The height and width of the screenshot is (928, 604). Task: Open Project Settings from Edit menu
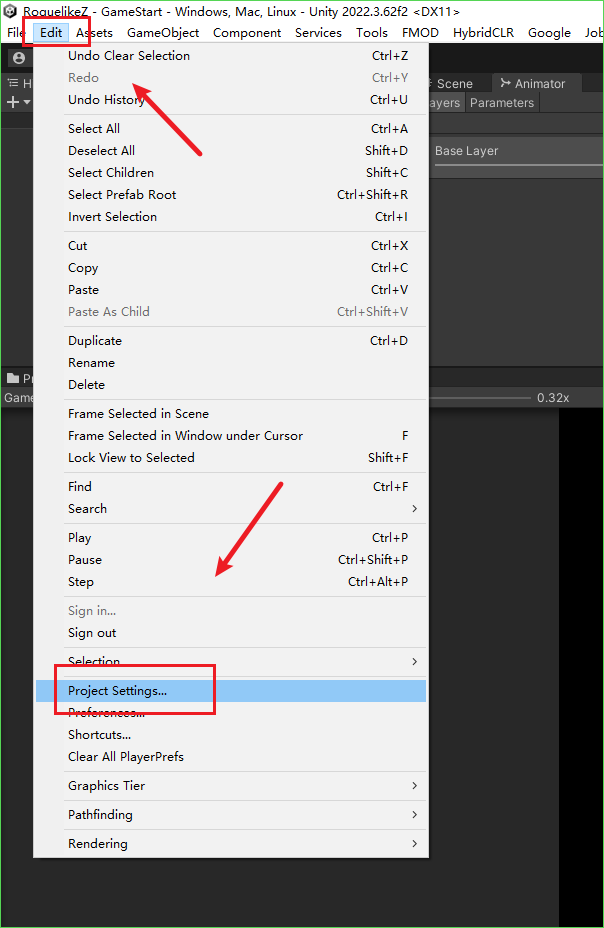click(118, 691)
